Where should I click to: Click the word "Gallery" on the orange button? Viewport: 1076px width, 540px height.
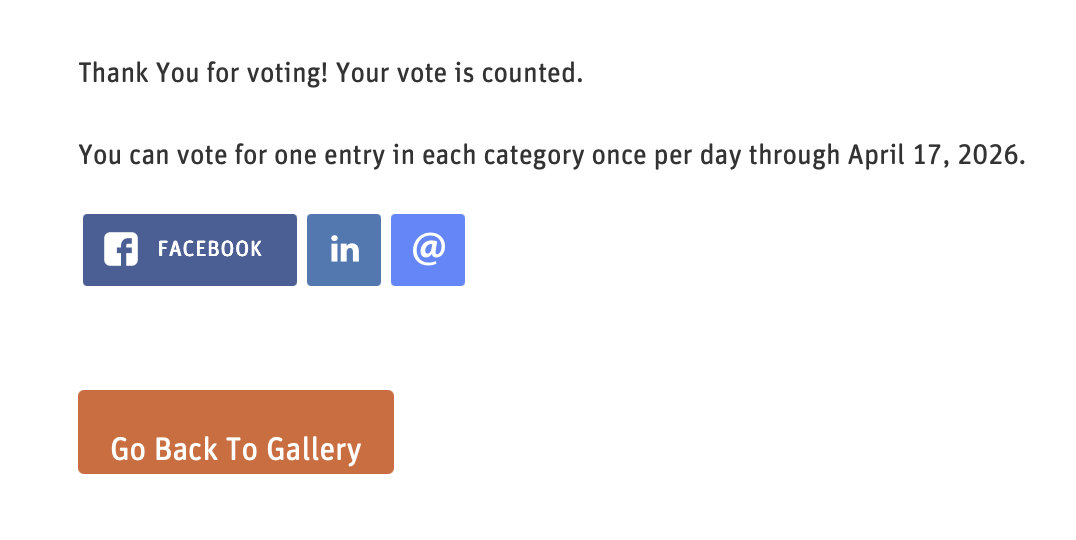point(313,450)
